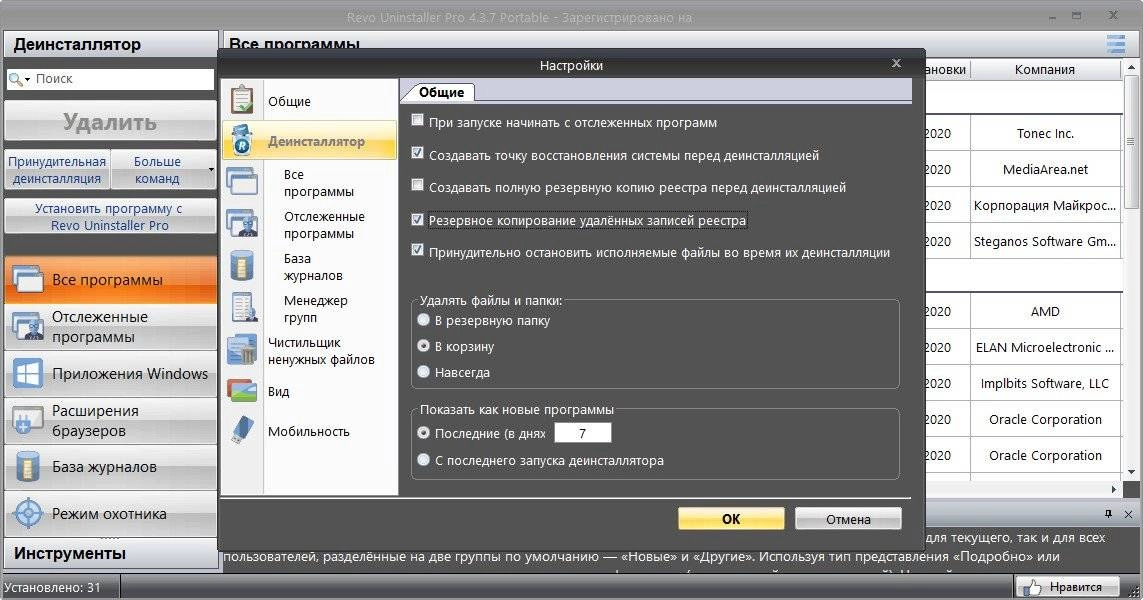Image resolution: width=1143 pixels, height=600 pixels.
Task: Click the days value field showing 7
Action: click(x=582, y=433)
